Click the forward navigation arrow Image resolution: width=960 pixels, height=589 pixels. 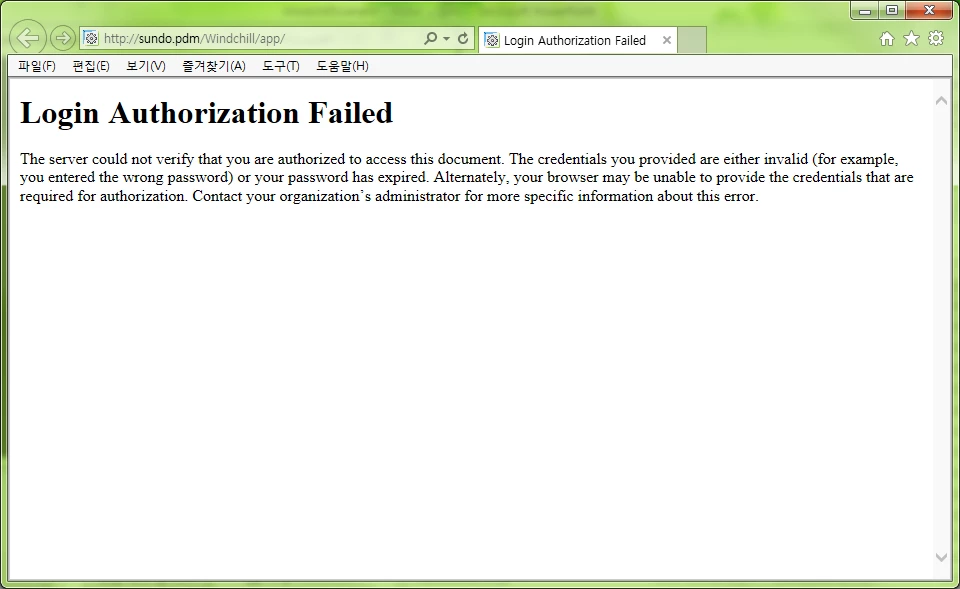pyautogui.click(x=62, y=38)
